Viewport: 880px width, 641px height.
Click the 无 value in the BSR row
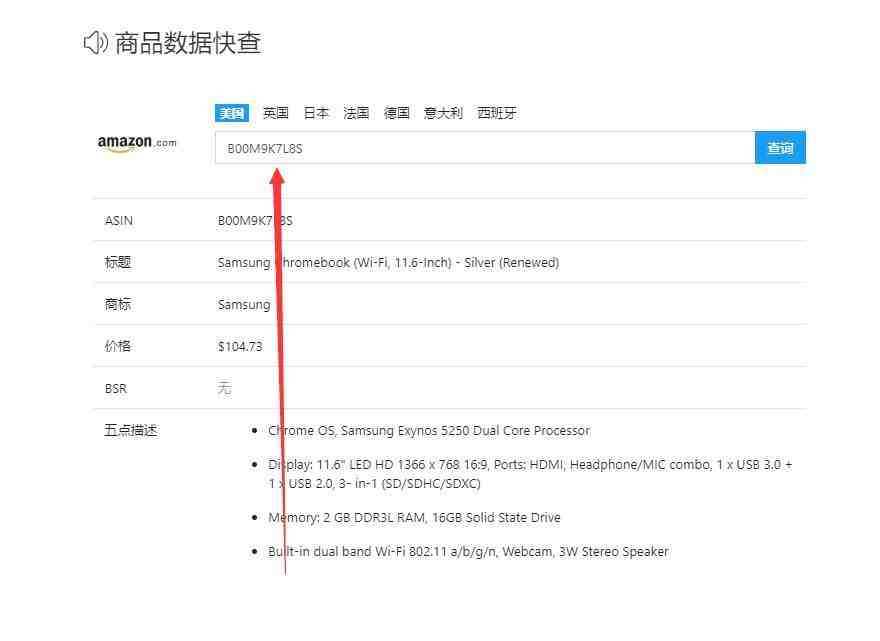tap(224, 388)
